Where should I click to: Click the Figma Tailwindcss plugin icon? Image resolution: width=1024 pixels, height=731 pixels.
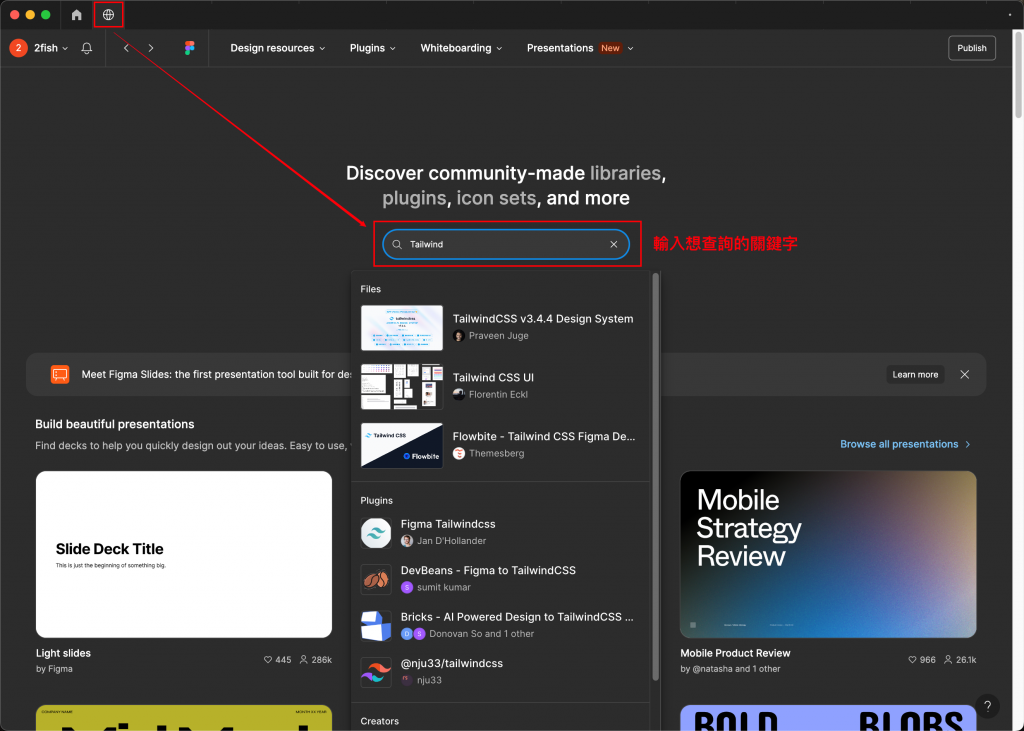376,533
